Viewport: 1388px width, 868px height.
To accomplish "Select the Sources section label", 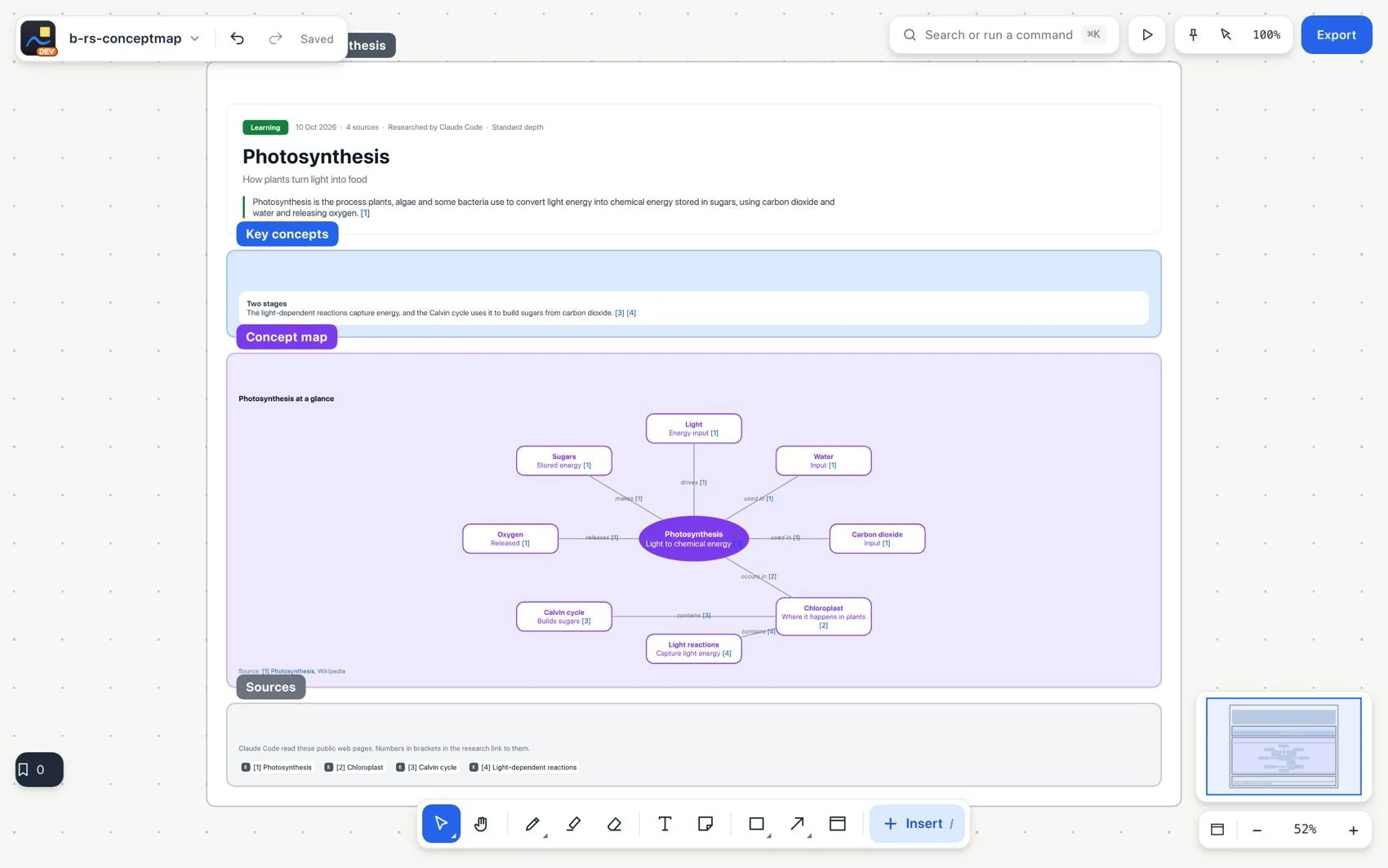I will [271, 687].
